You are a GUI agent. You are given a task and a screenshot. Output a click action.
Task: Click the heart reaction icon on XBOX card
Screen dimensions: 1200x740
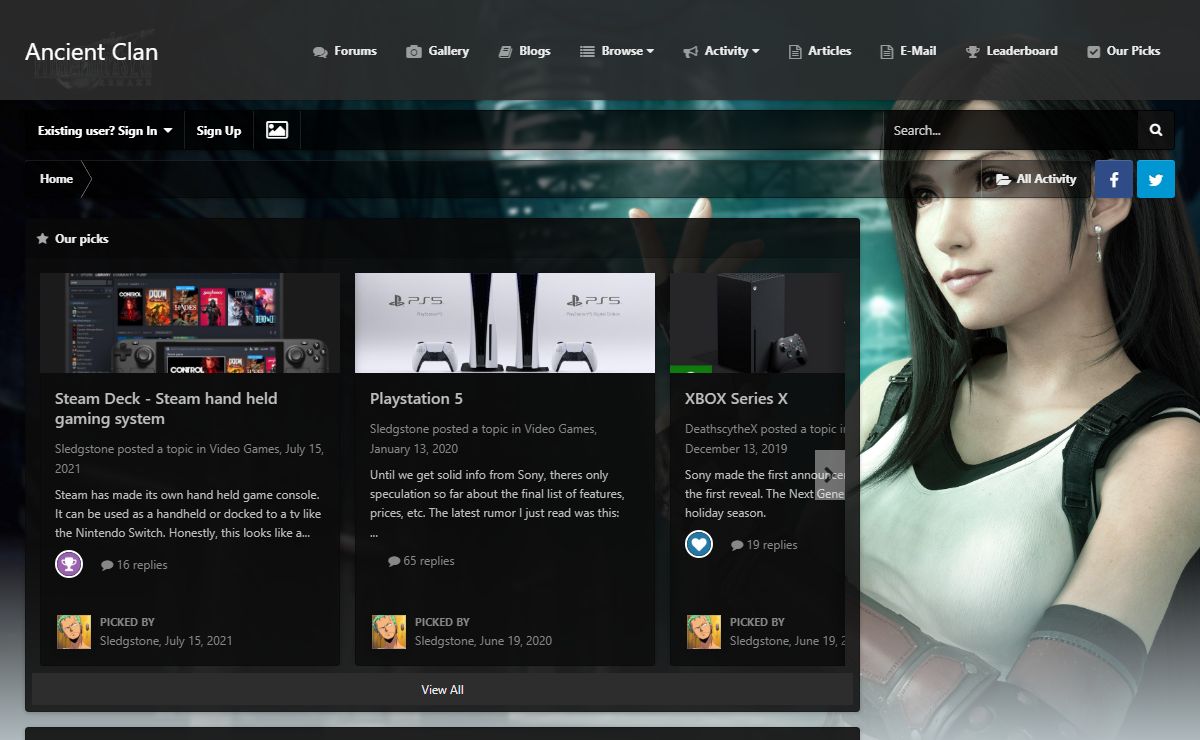(699, 544)
